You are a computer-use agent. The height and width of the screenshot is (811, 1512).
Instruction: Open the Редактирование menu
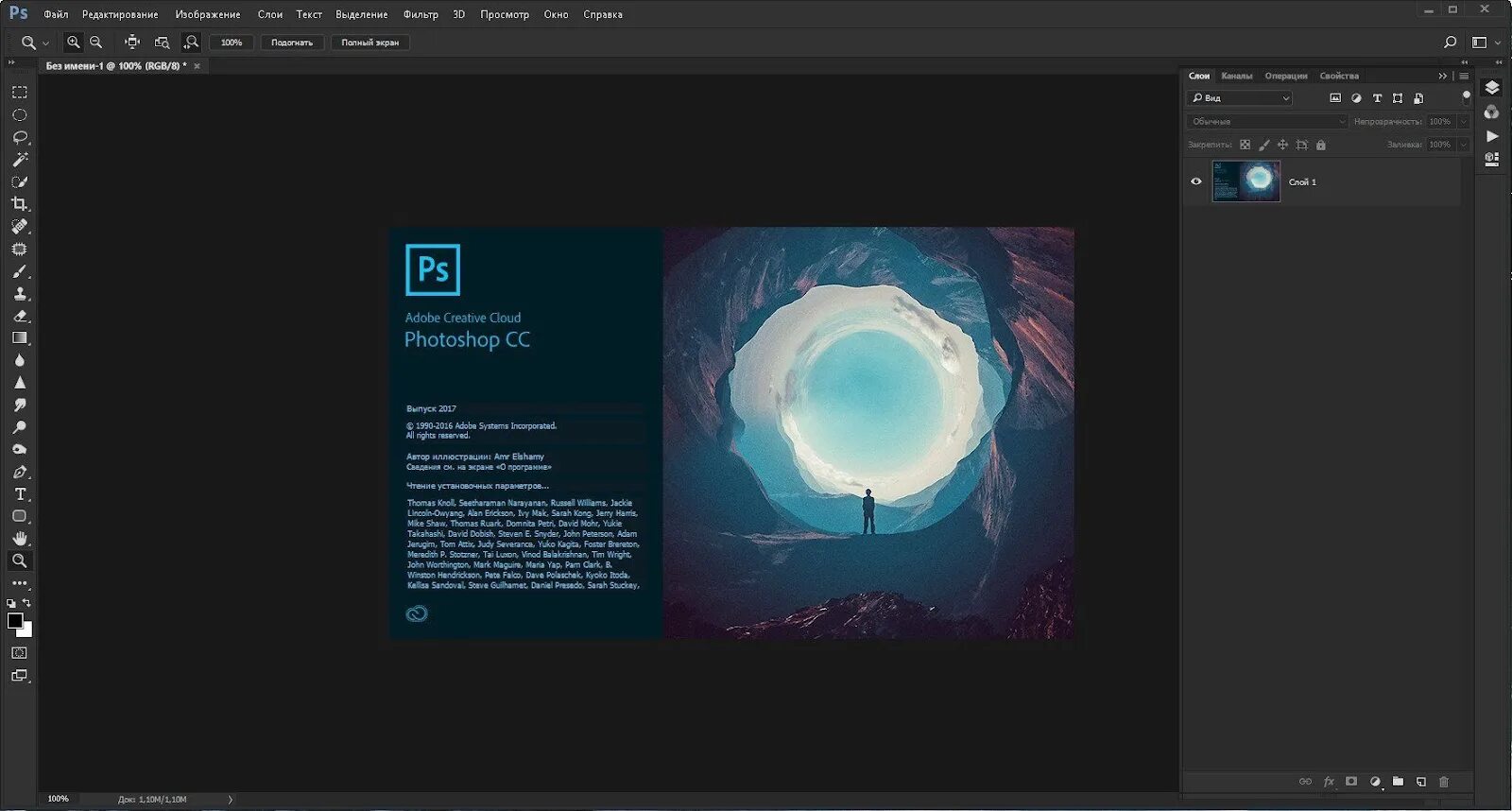(x=120, y=14)
